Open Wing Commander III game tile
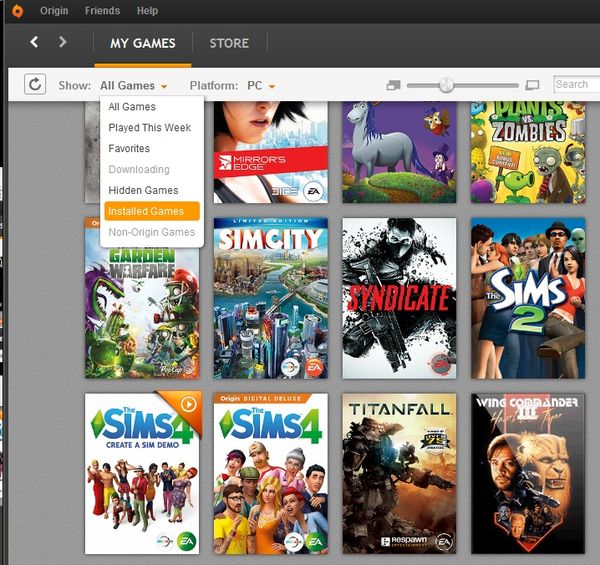The width and height of the screenshot is (600, 565). pyautogui.click(x=528, y=474)
